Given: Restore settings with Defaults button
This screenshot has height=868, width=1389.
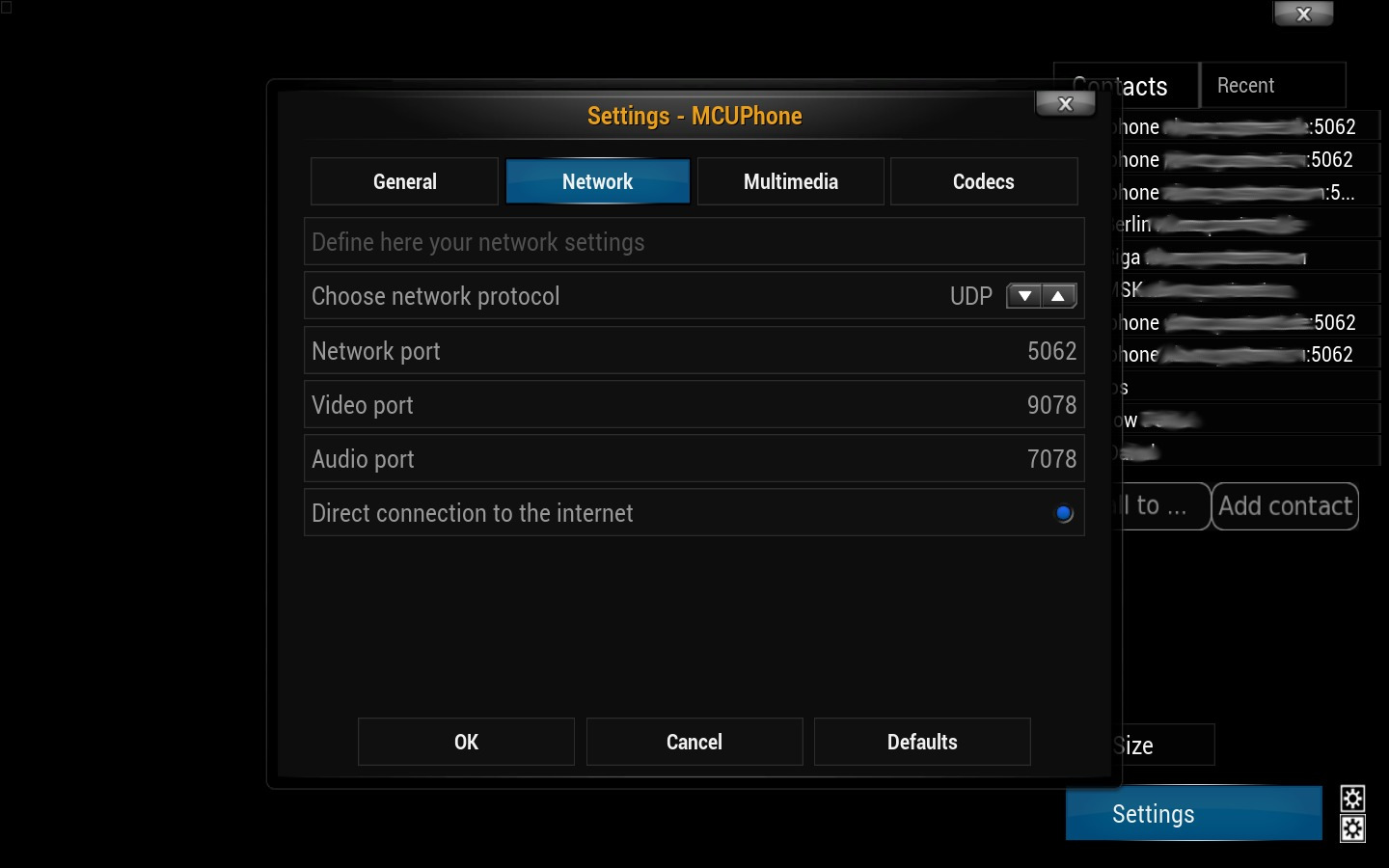Looking at the screenshot, I should pyautogui.click(x=922, y=742).
